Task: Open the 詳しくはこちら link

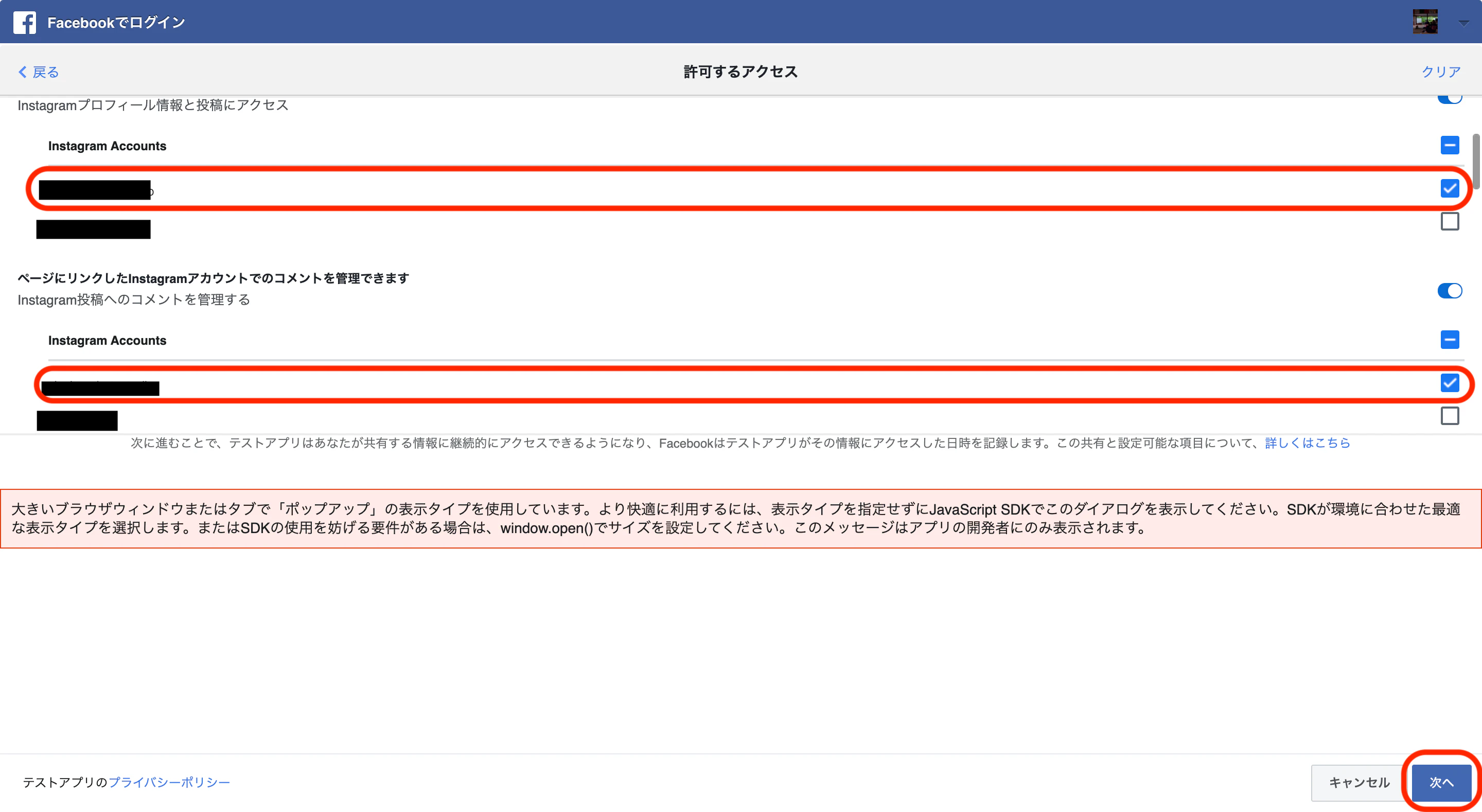Action: point(1307,443)
